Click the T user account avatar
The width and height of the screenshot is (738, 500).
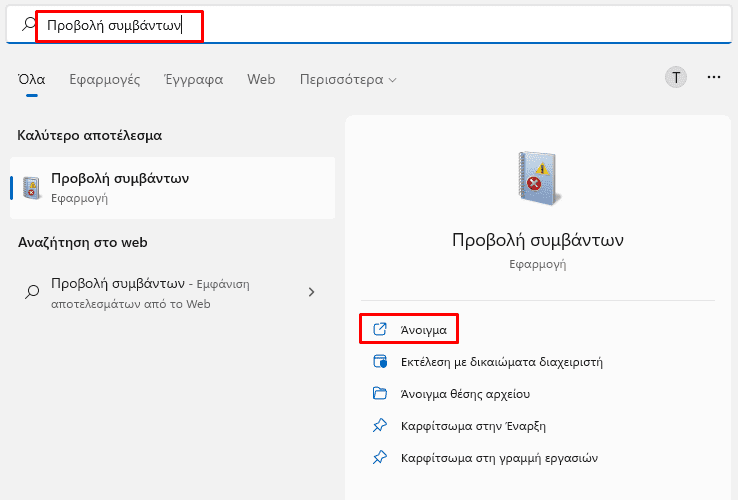coord(676,77)
